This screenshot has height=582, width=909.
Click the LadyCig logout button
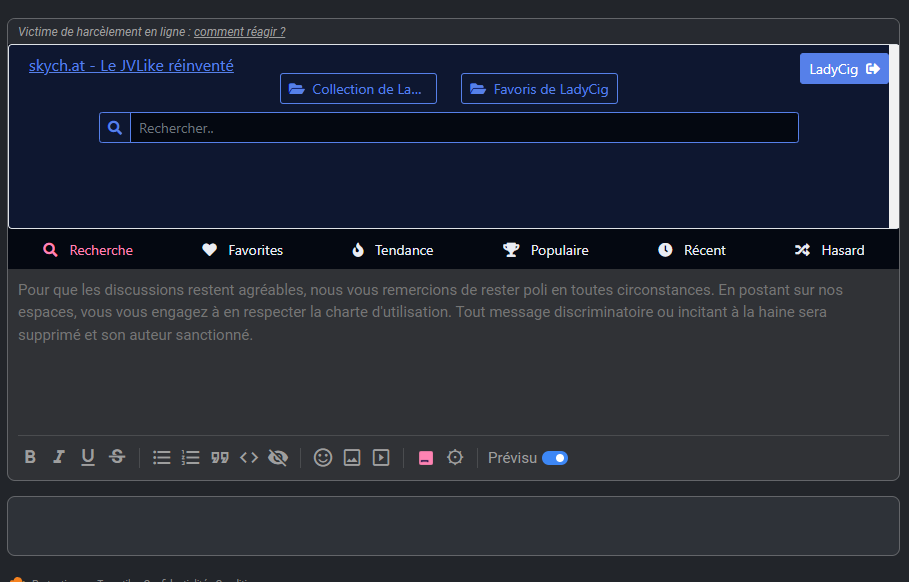click(844, 69)
